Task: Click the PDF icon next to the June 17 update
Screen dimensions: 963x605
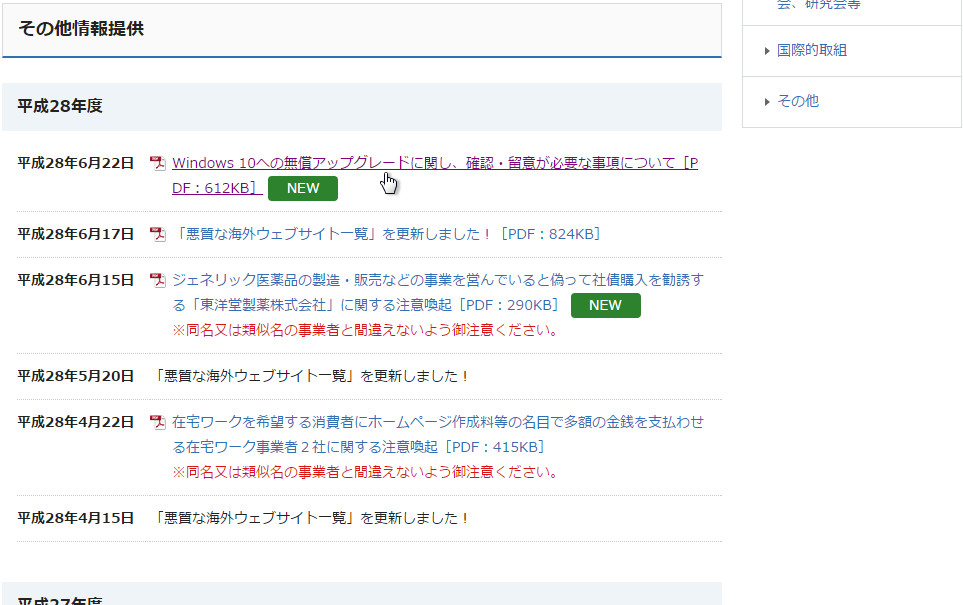Action: pos(157,234)
